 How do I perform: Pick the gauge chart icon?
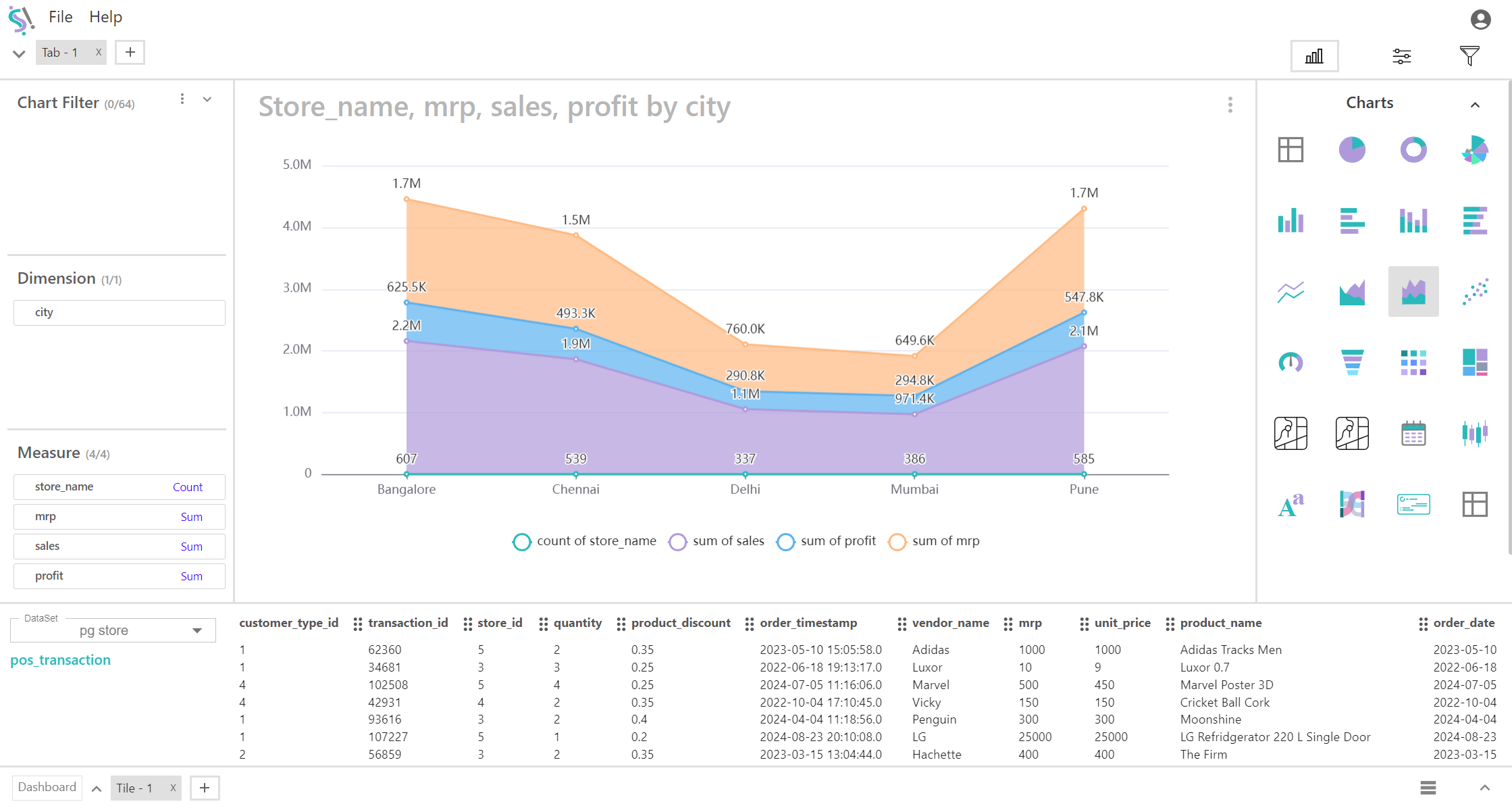1291,362
